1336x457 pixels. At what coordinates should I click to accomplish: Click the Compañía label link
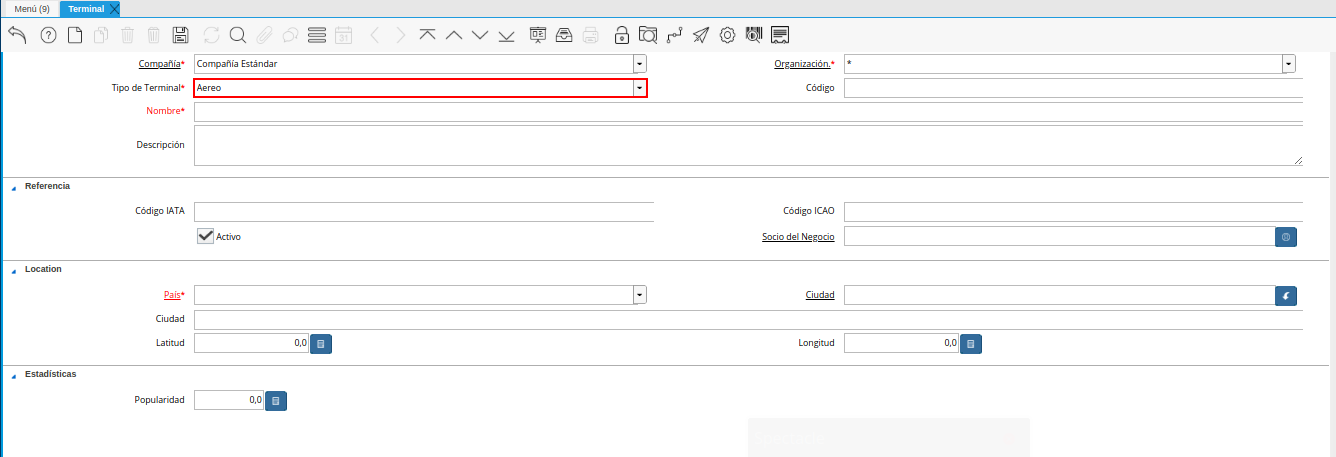point(159,64)
